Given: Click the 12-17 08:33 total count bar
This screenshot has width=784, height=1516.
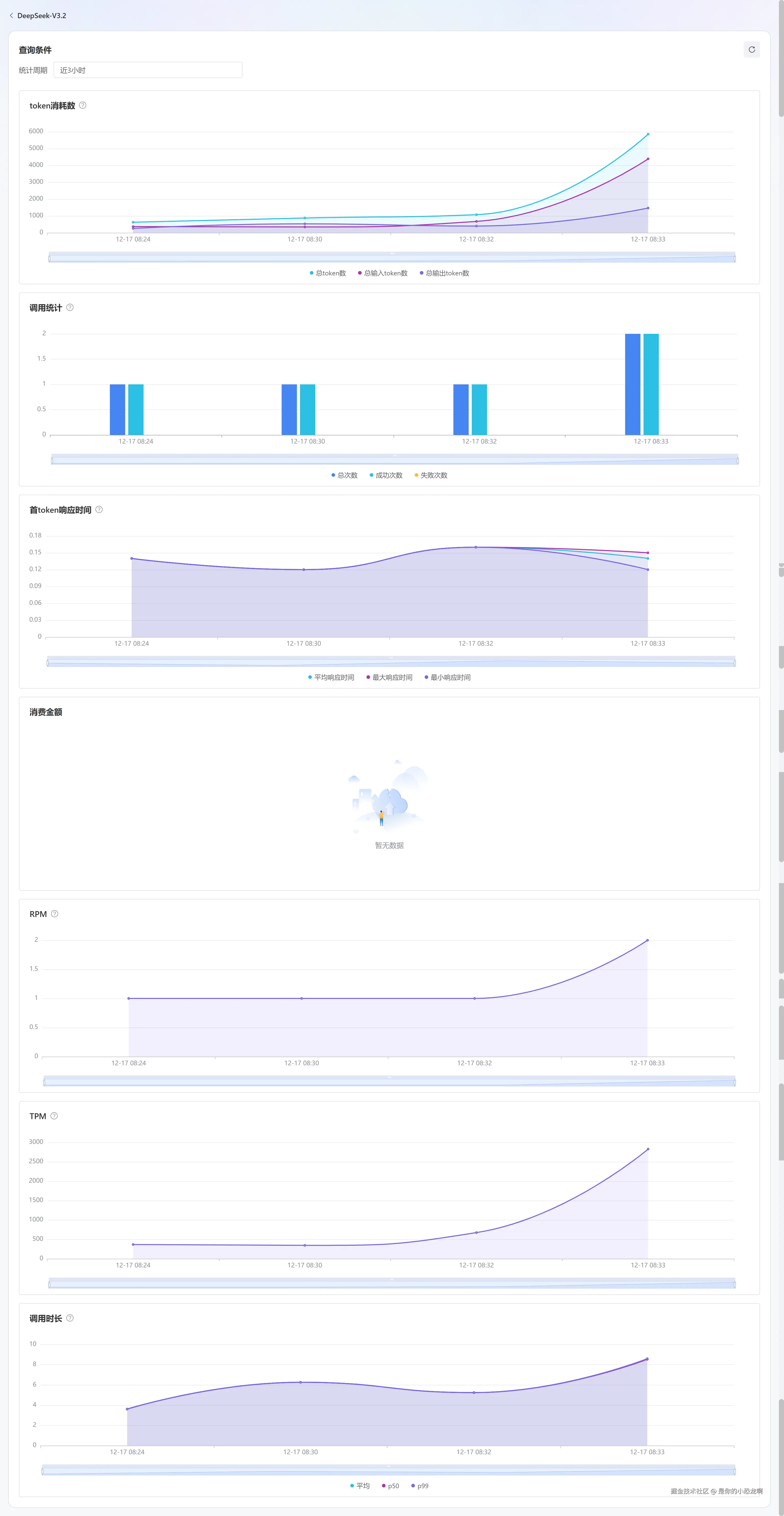Looking at the screenshot, I should coord(633,384).
